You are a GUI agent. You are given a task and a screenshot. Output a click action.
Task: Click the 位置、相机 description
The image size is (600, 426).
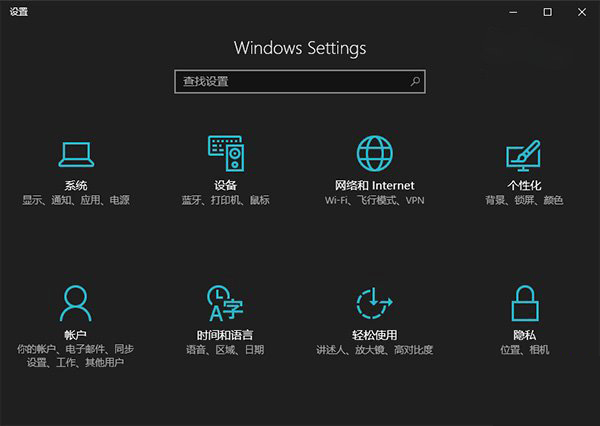[x=525, y=350]
